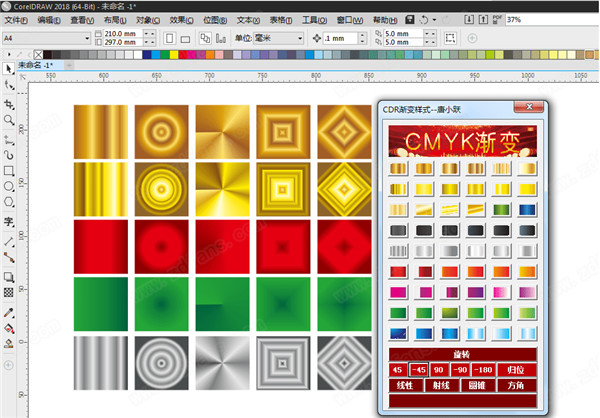Pick the yellow swatch in the color palette

[174, 55]
